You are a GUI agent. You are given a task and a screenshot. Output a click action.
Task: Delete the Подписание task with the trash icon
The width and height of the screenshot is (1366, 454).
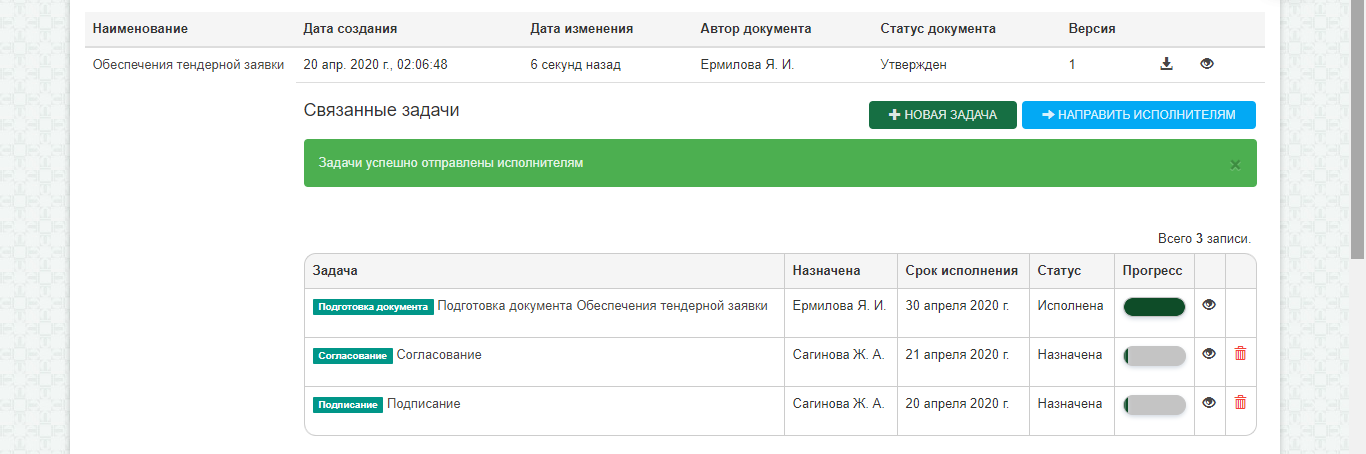pos(1240,402)
